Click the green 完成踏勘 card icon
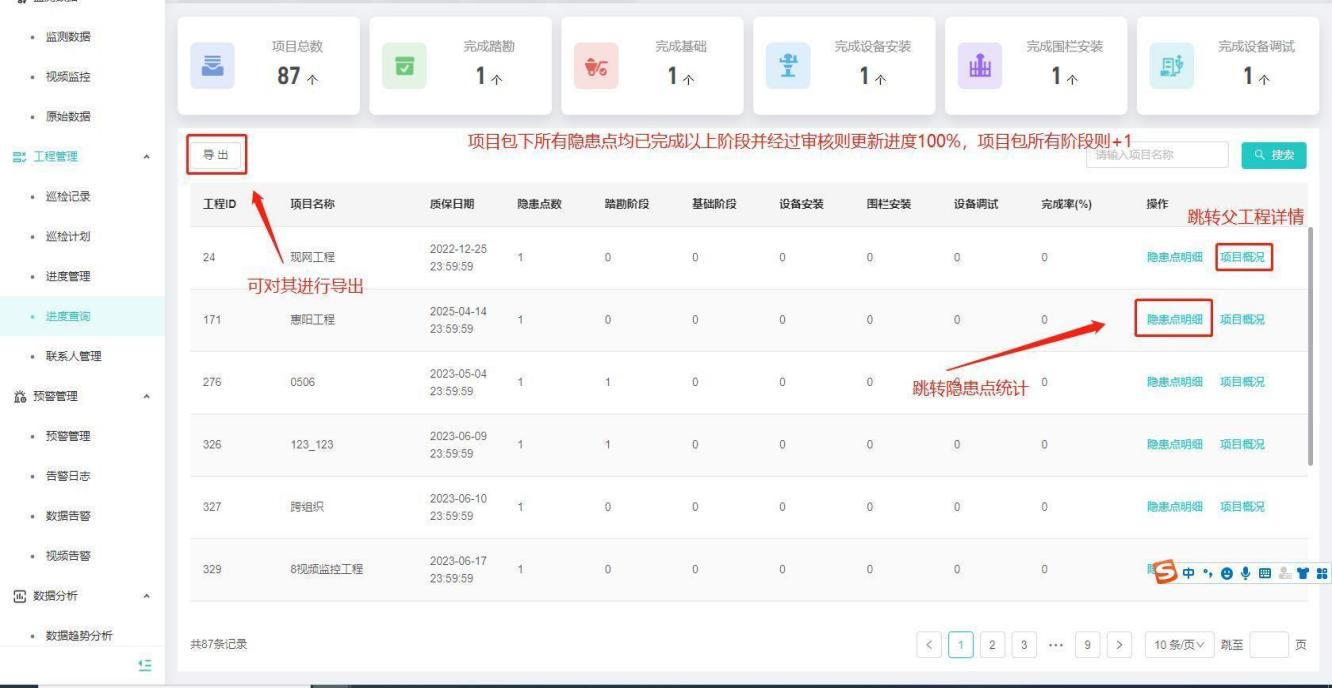 coord(404,65)
